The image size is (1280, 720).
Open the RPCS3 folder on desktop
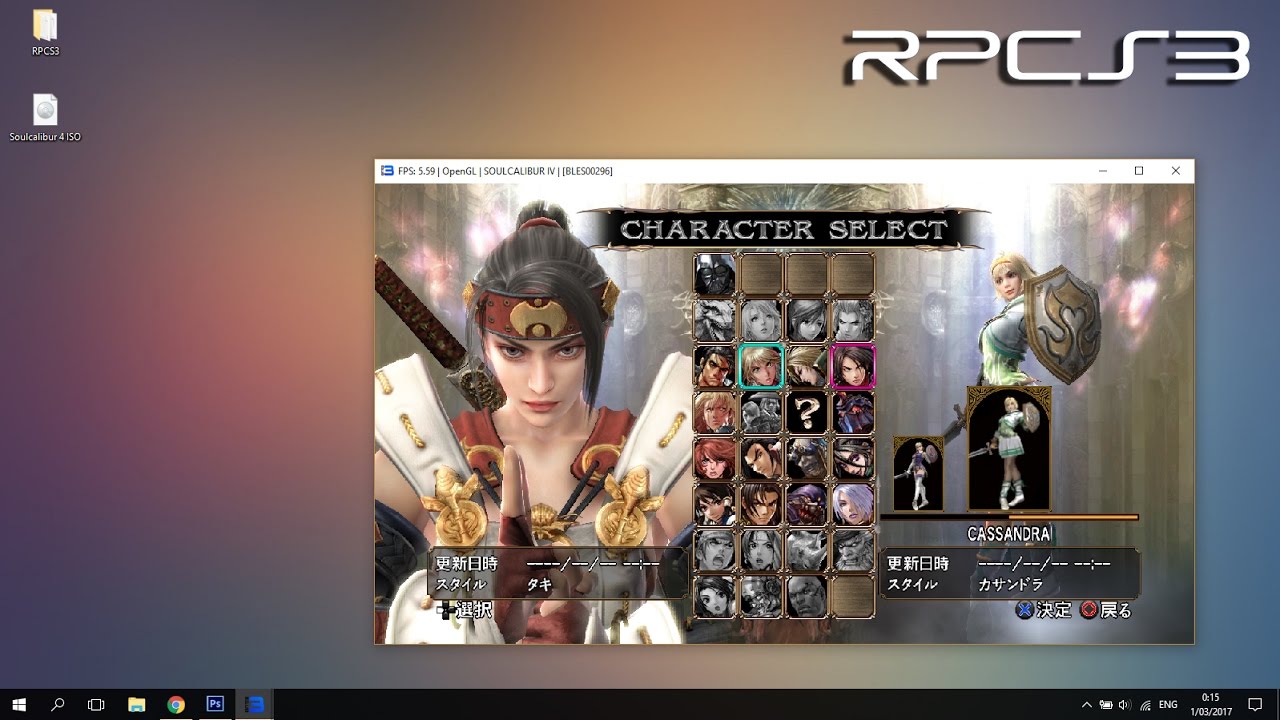coord(45,33)
